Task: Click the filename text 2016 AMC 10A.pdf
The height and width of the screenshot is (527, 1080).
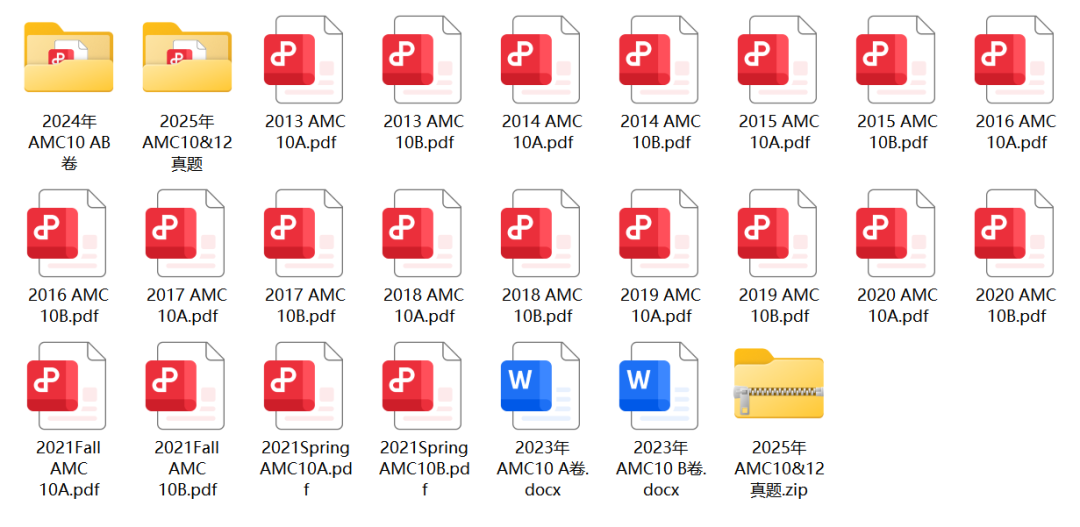Action: (x=1017, y=132)
